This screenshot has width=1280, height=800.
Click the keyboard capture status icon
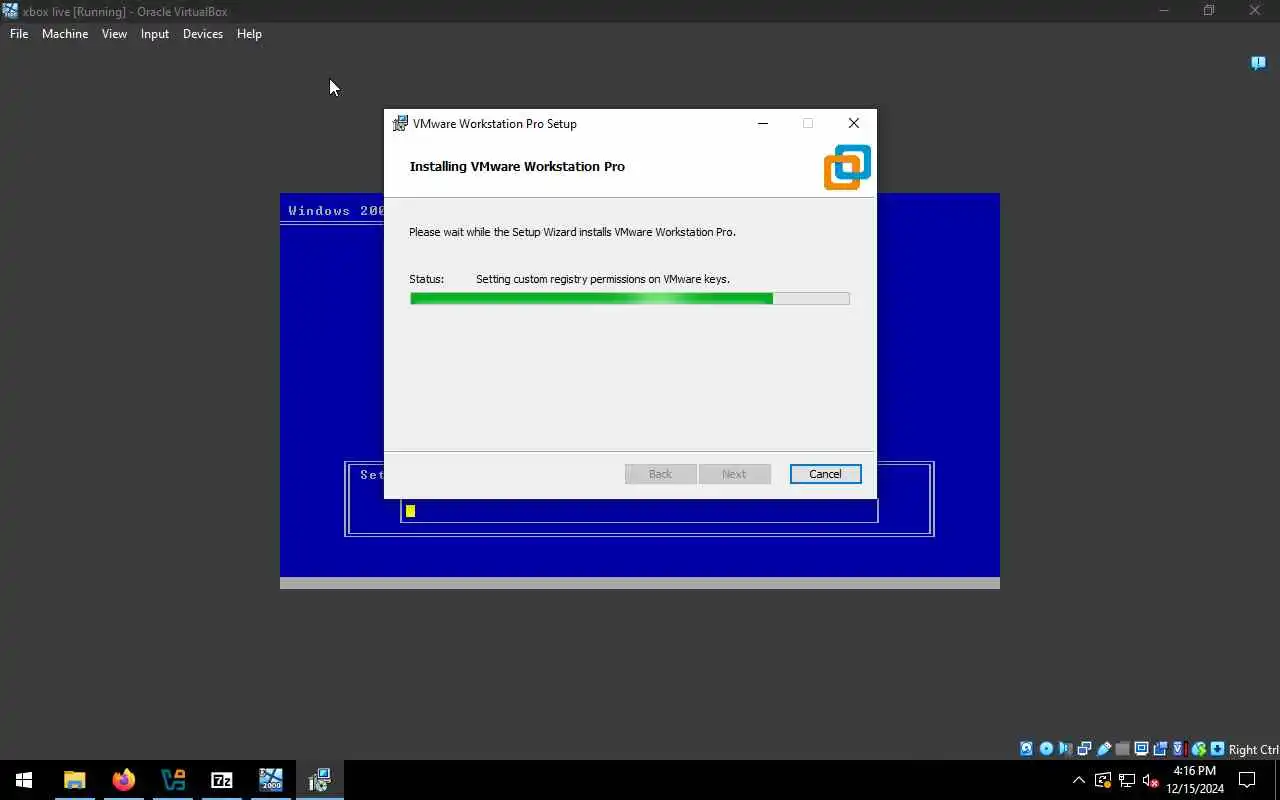(1217, 749)
